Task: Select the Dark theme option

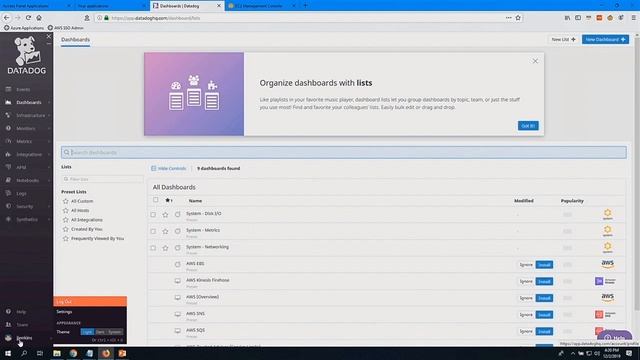Action: pos(100,332)
